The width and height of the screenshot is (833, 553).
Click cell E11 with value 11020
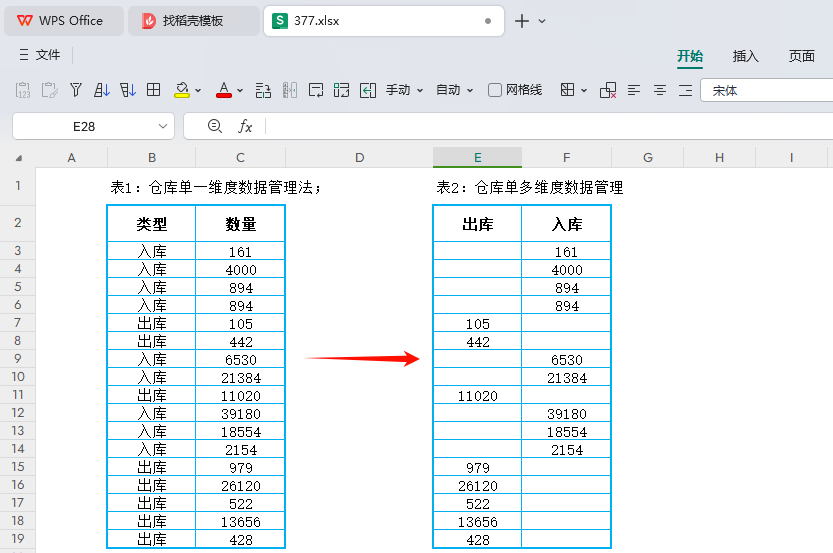pos(478,396)
